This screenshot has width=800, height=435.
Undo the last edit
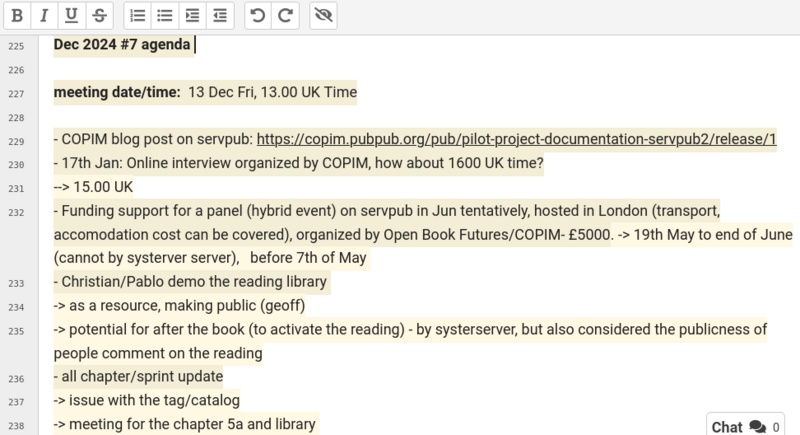(x=258, y=15)
